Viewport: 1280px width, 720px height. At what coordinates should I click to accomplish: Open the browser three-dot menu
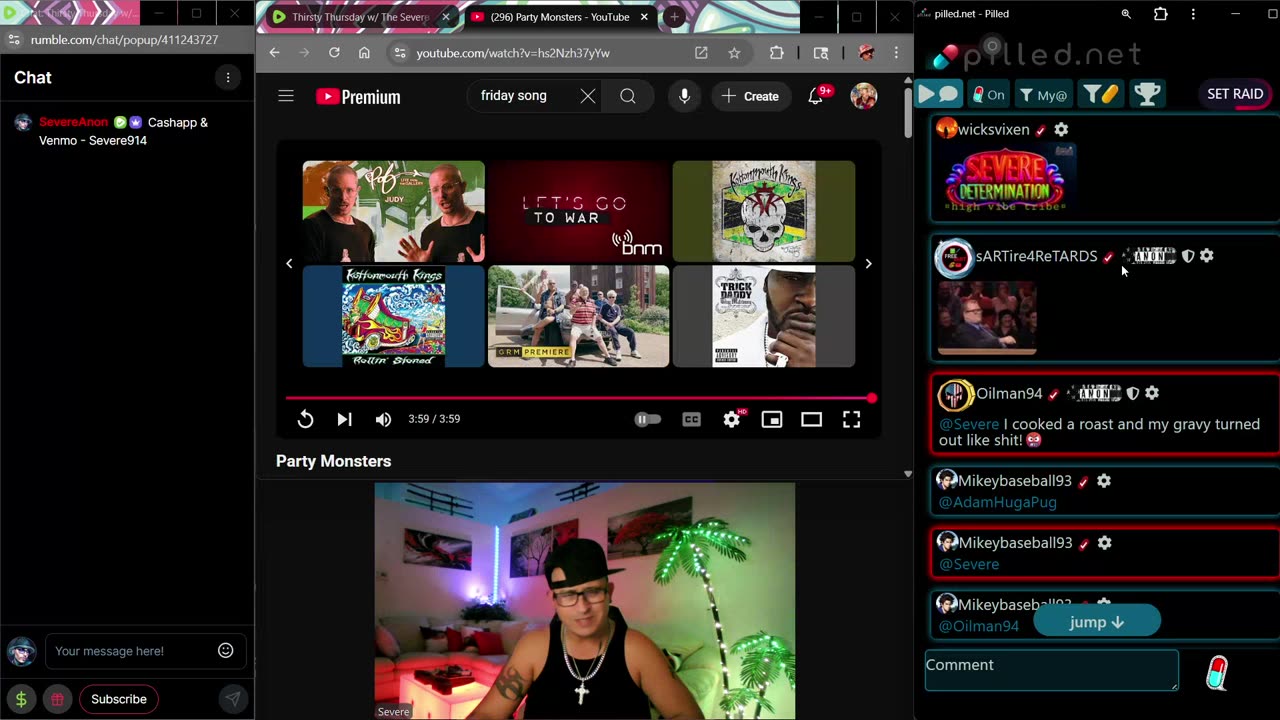click(x=896, y=53)
